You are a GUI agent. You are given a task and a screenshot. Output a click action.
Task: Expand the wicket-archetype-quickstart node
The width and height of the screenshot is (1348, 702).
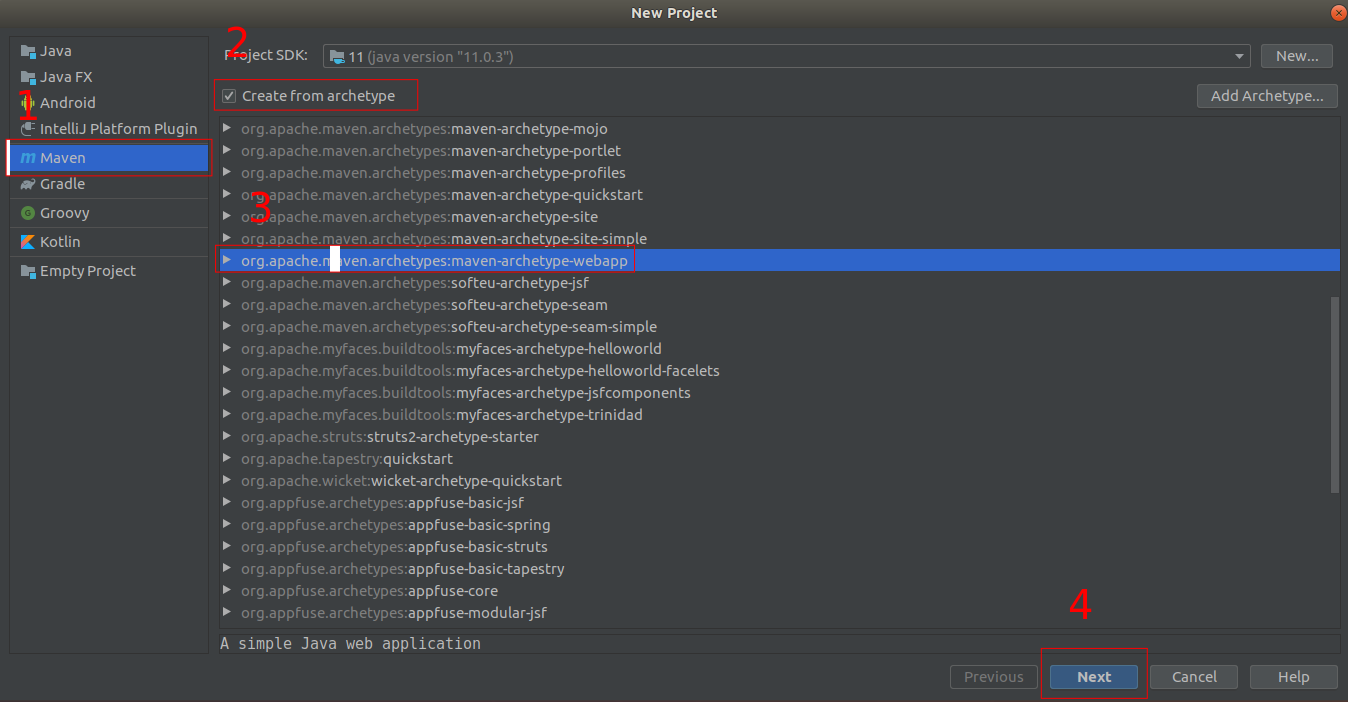coord(227,481)
